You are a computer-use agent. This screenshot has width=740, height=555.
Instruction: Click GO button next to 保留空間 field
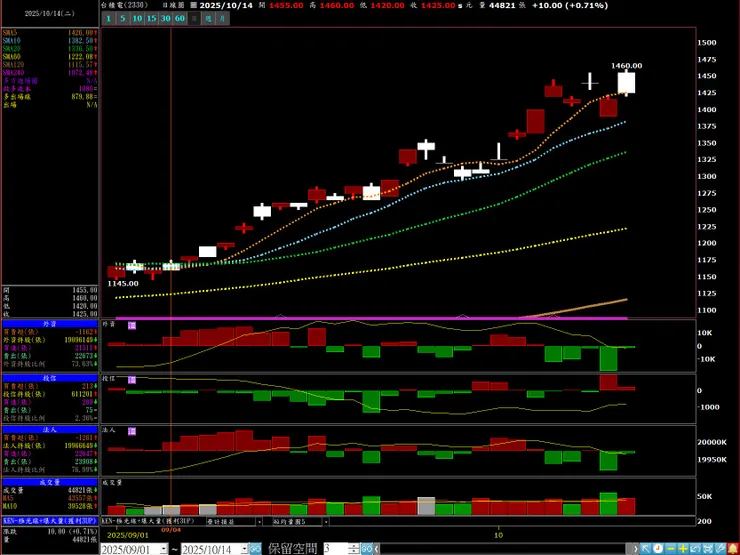[x=366, y=549]
